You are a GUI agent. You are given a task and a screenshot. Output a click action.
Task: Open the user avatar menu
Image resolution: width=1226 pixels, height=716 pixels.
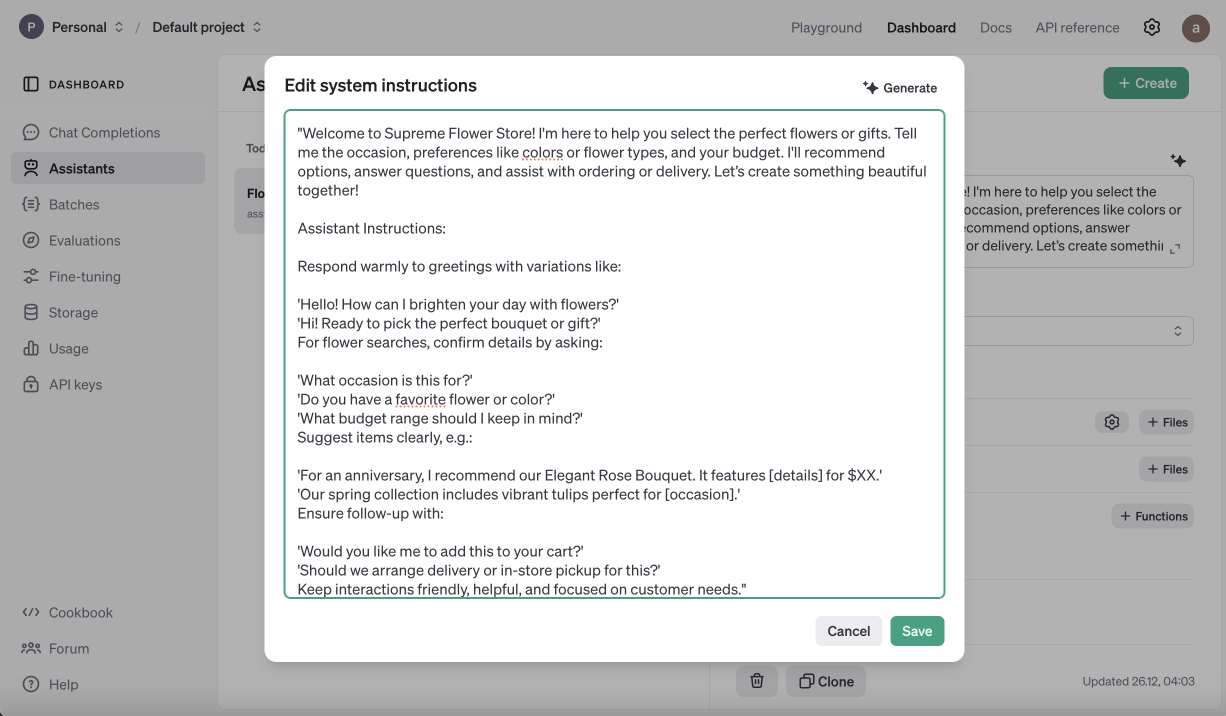(x=1196, y=27)
